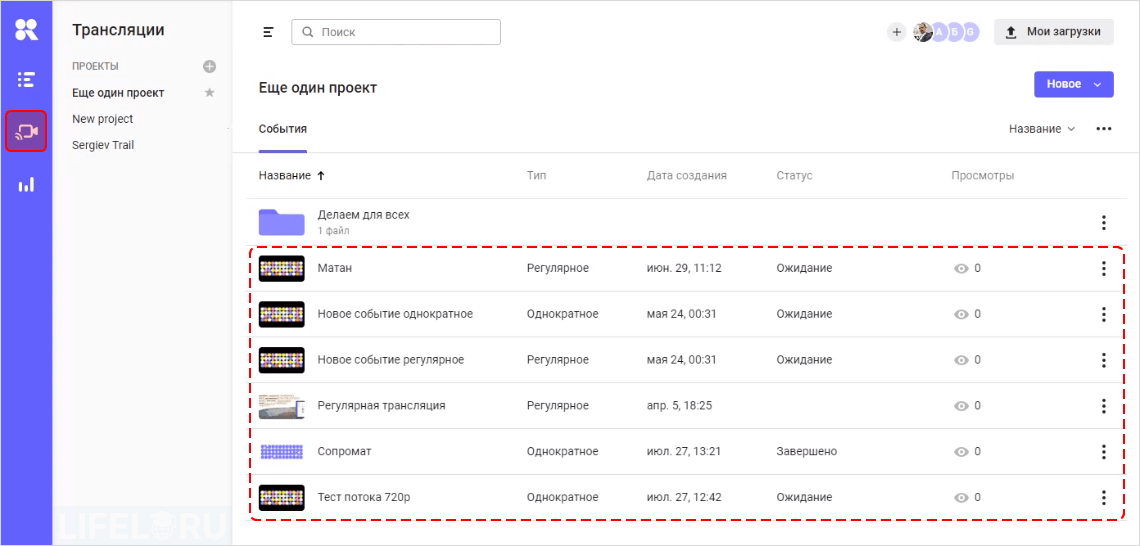Sort by the Тип column header
Viewport: 1140px width, 546px height.
[537, 176]
